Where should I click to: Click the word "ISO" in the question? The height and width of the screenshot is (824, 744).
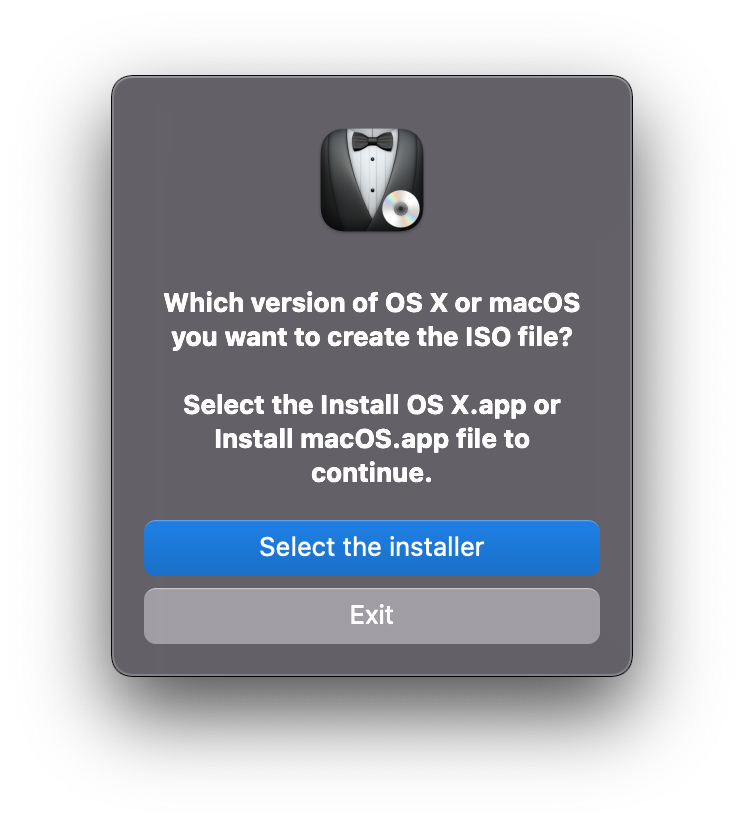tap(488, 337)
